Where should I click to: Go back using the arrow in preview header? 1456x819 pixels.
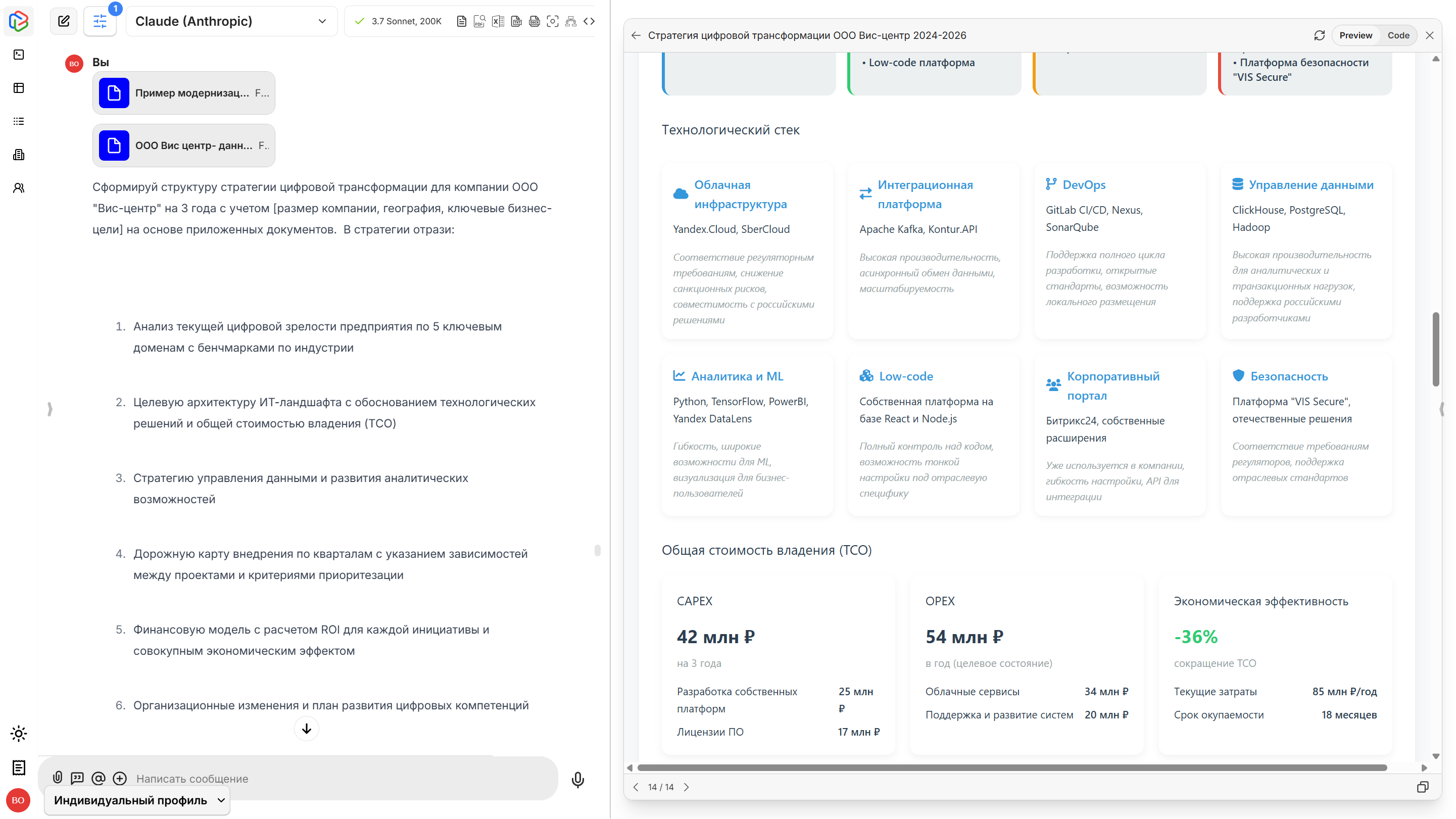coord(636,35)
